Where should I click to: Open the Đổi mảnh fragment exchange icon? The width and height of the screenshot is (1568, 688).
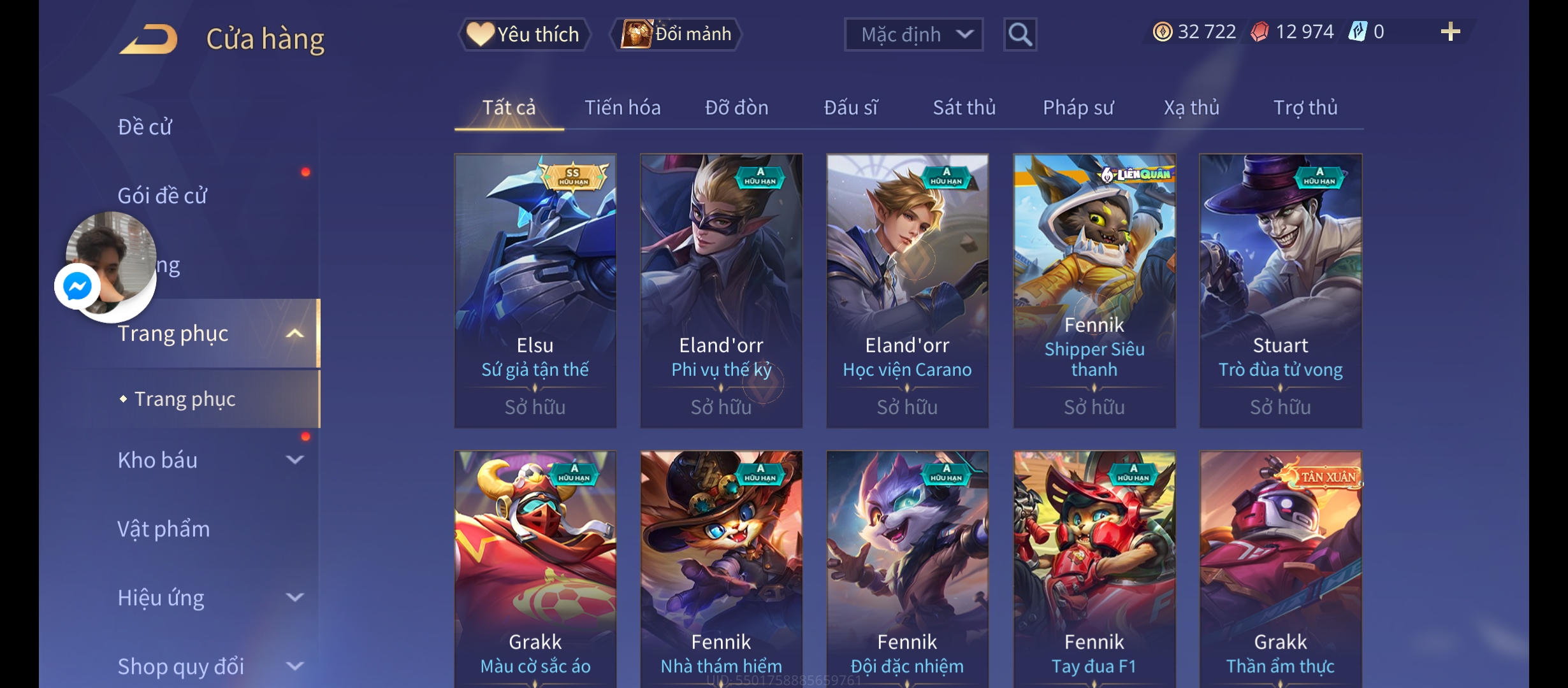coord(636,34)
